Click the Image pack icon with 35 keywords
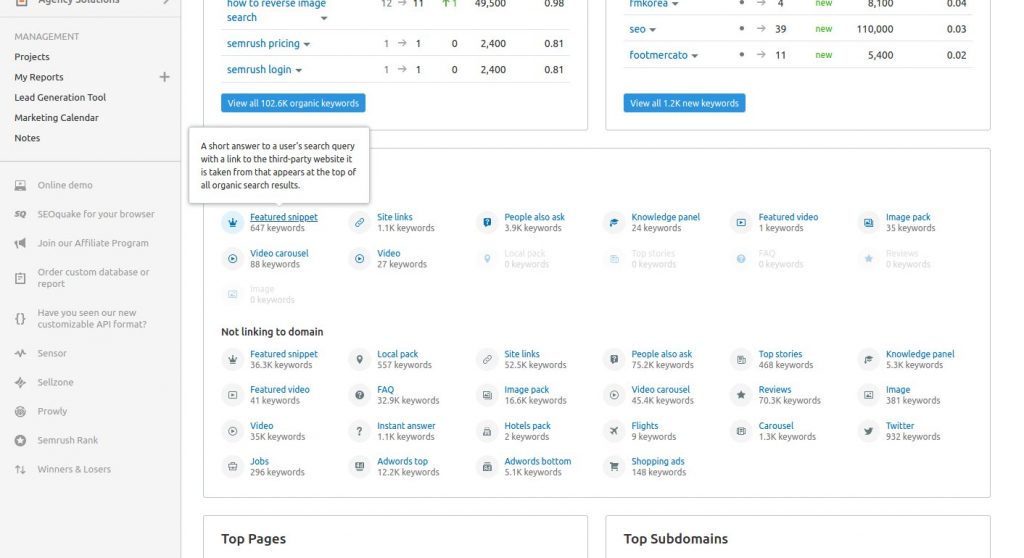The height and width of the screenshot is (558, 1024). 868,223
